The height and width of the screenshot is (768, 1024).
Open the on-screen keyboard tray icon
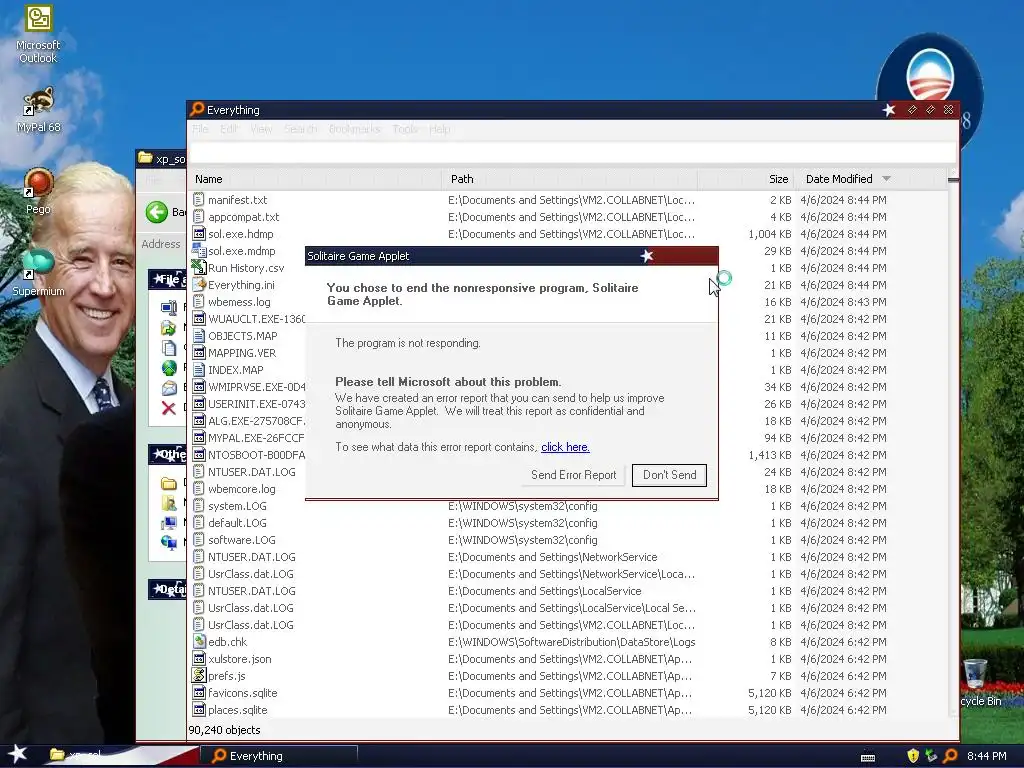click(868, 757)
